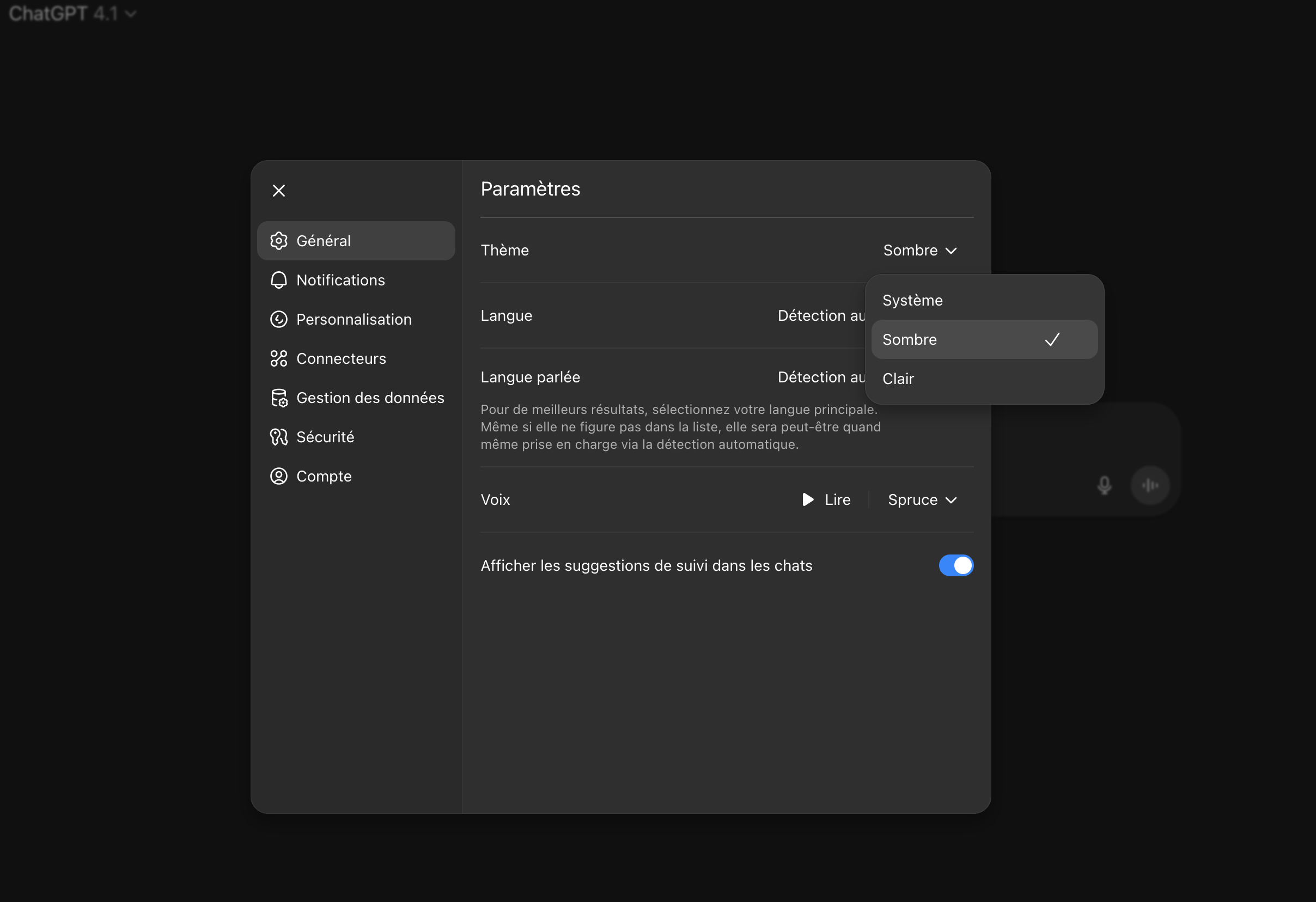Click the Personnalisation icon
The height and width of the screenshot is (902, 1316).
pos(278,319)
